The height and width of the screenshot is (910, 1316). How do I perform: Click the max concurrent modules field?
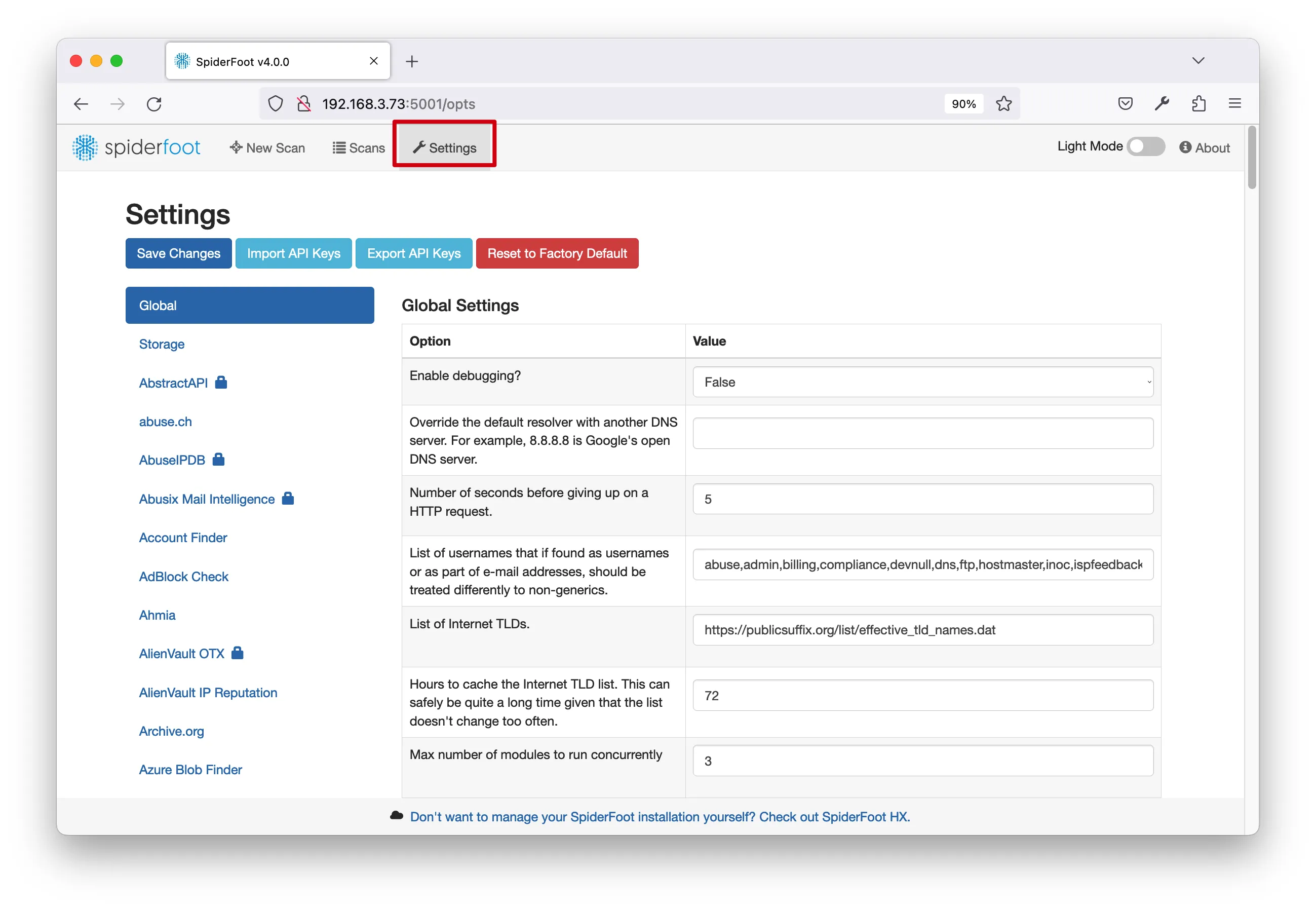point(923,761)
